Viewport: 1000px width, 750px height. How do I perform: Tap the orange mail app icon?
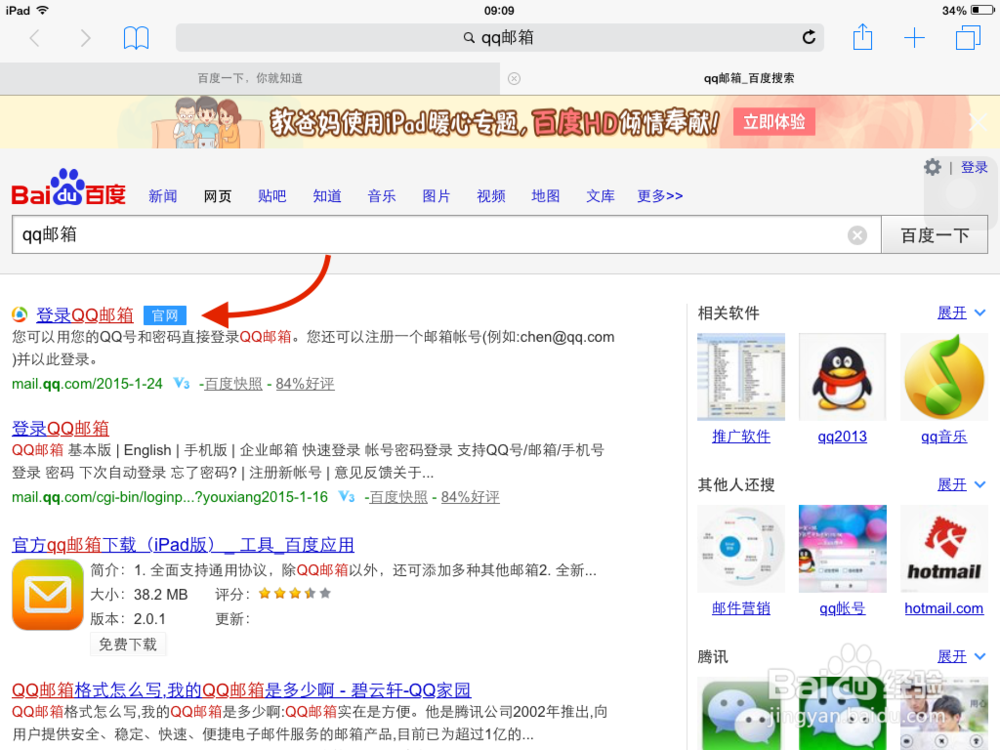(x=48, y=594)
